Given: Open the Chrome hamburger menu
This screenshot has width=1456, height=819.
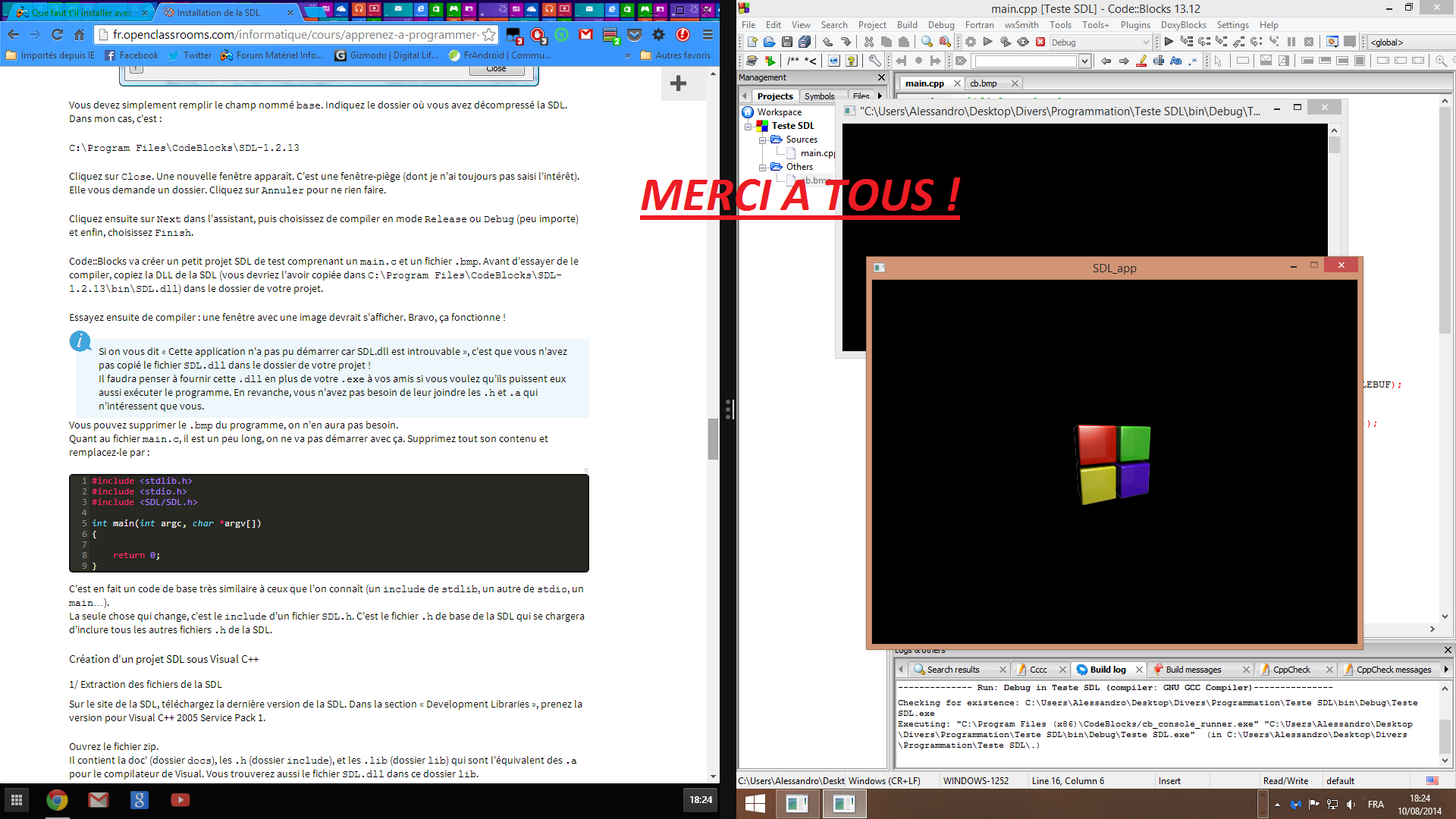Looking at the screenshot, I should coord(708,34).
